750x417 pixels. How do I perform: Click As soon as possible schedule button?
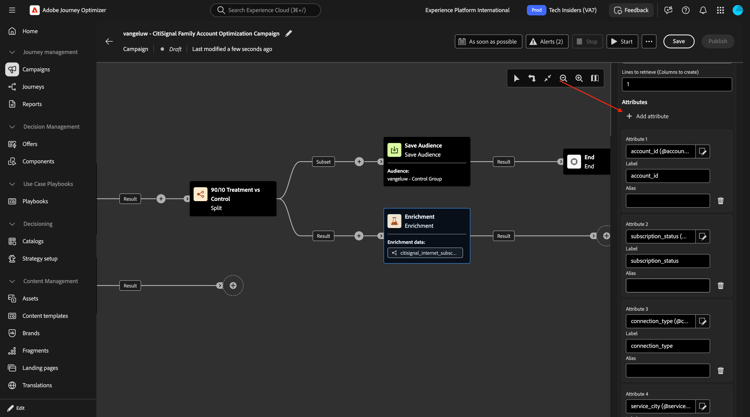[x=488, y=42]
